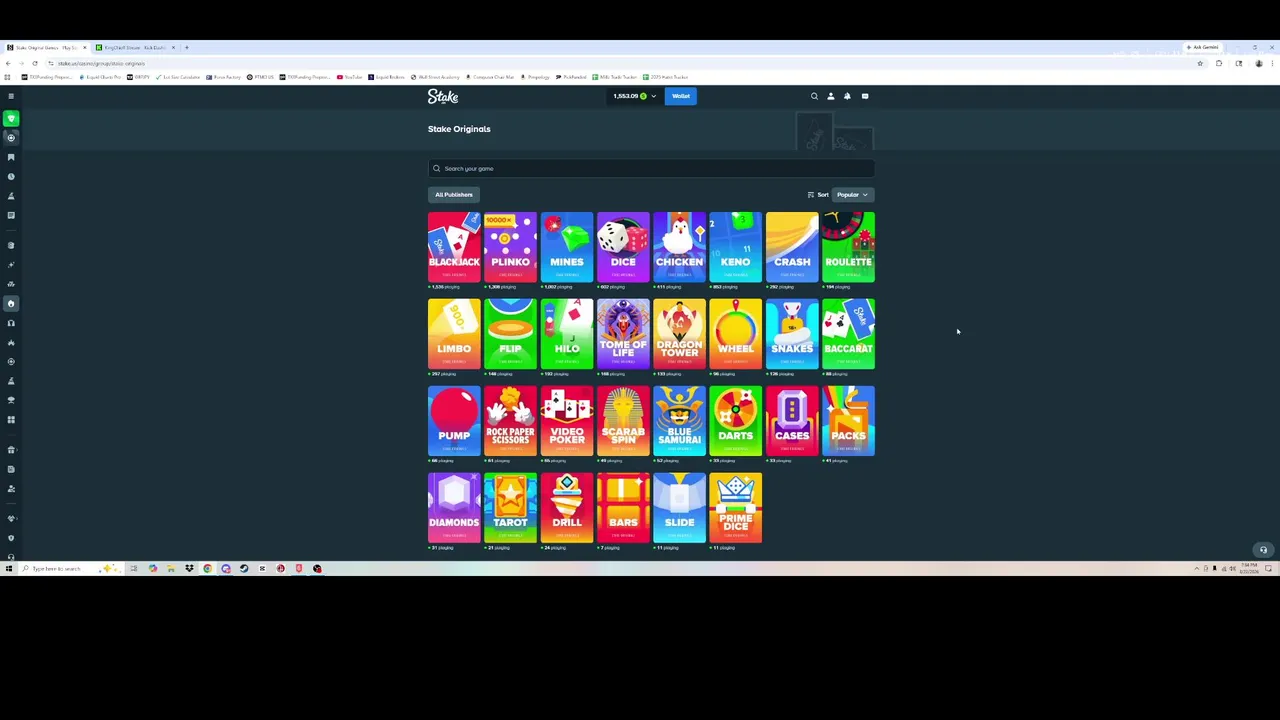Click the magnifier search icon in Stake header
1280x720 pixels.
point(814,96)
